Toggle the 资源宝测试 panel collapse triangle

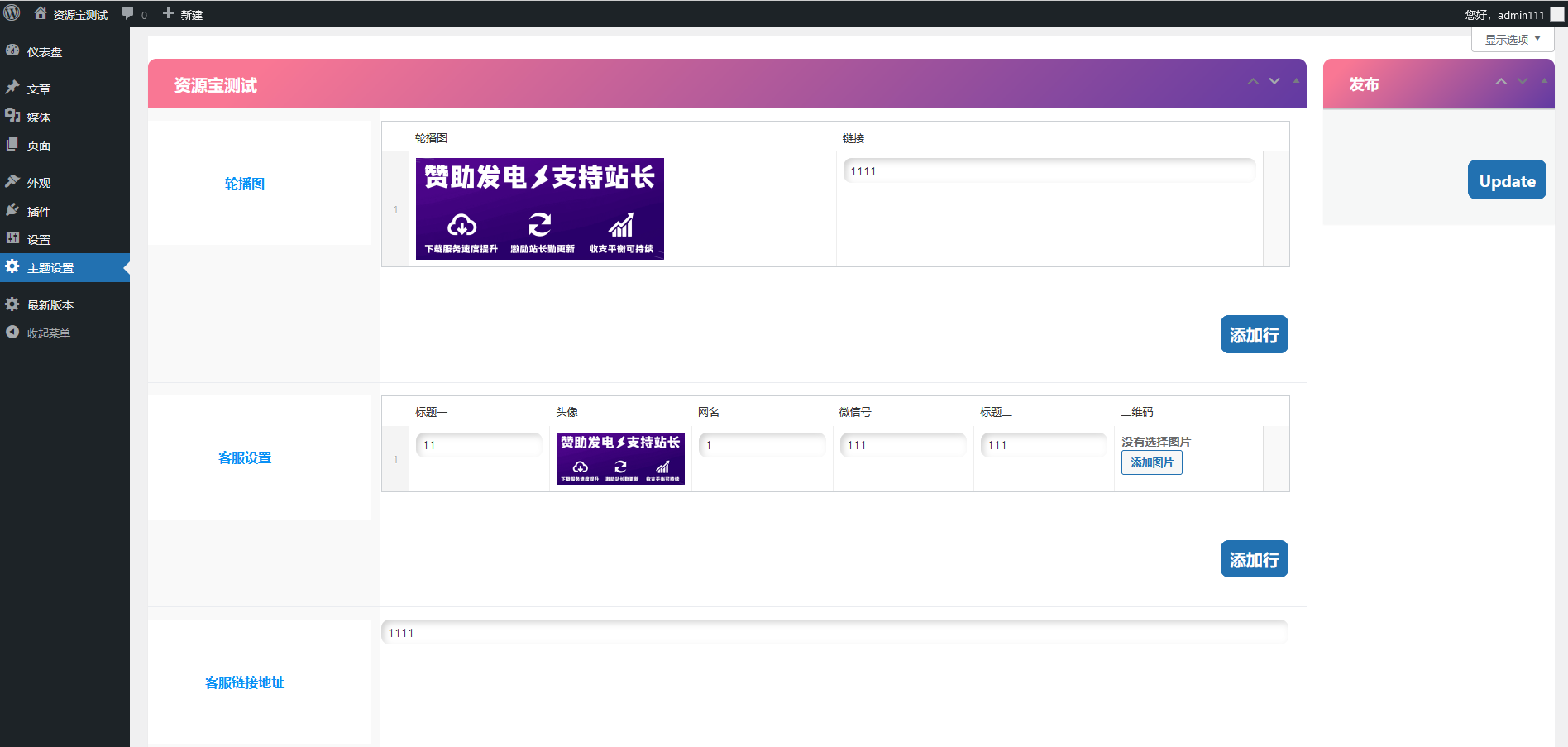tap(1296, 81)
